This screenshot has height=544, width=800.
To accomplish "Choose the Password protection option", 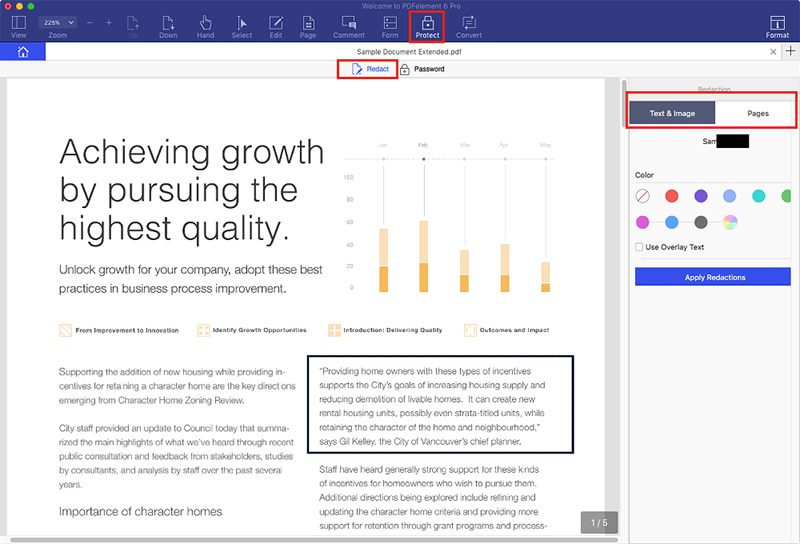I will tap(422, 69).
